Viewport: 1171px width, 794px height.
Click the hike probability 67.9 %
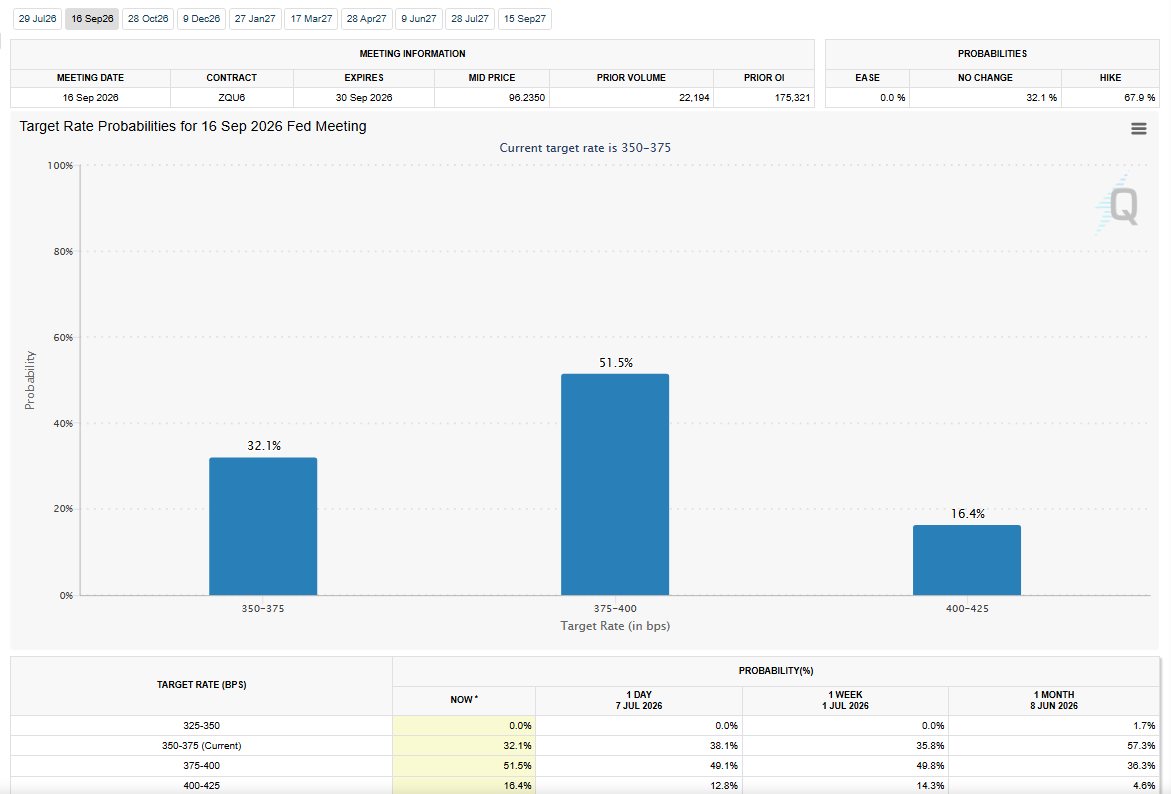[1140, 98]
